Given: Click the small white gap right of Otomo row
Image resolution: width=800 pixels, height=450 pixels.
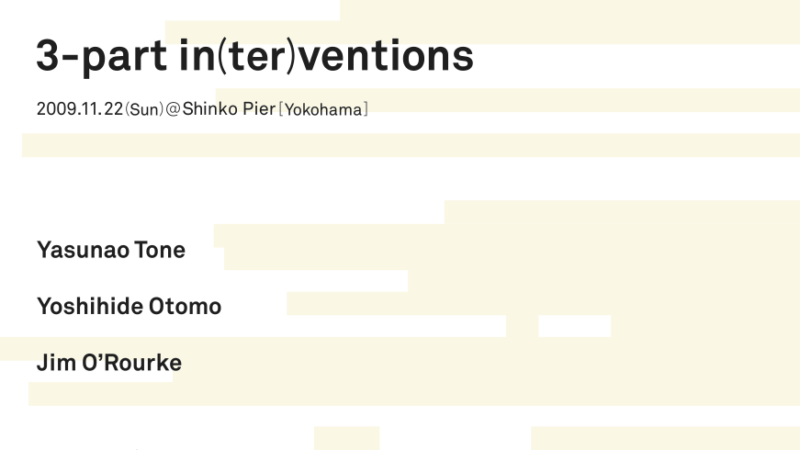Looking at the screenshot, I should point(574,326).
